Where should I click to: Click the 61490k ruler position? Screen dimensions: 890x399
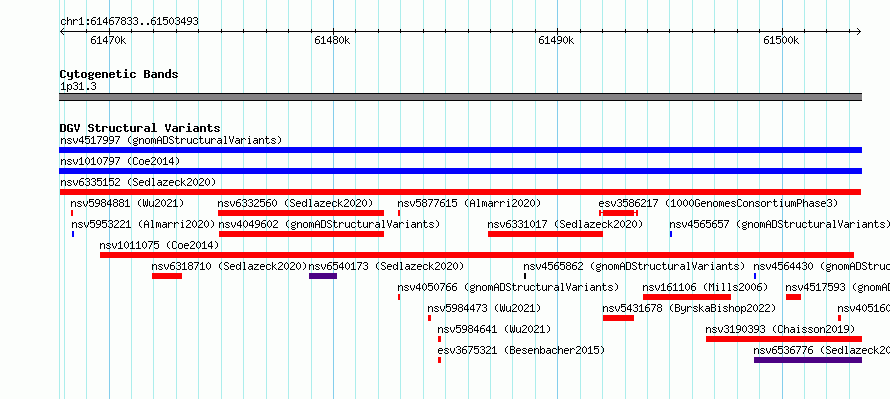pyautogui.click(x=557, y=40)
